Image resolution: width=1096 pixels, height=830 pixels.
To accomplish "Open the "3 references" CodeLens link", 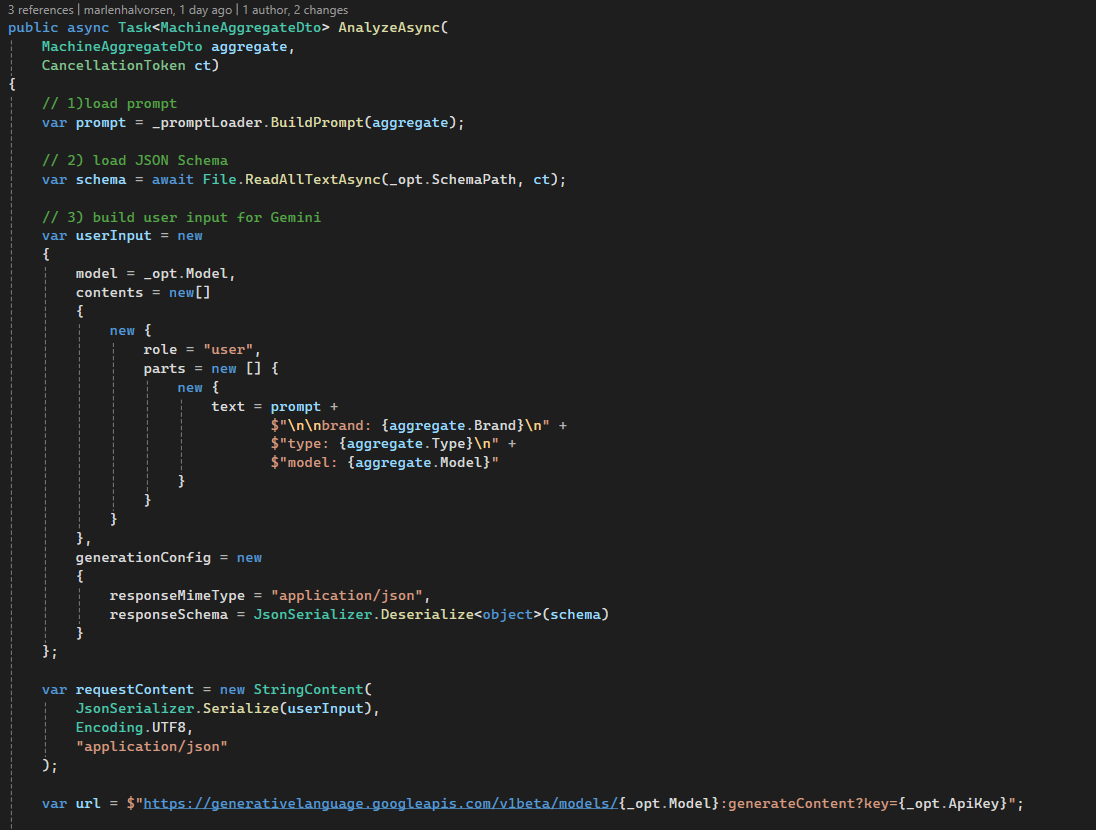I will point(39,10).
